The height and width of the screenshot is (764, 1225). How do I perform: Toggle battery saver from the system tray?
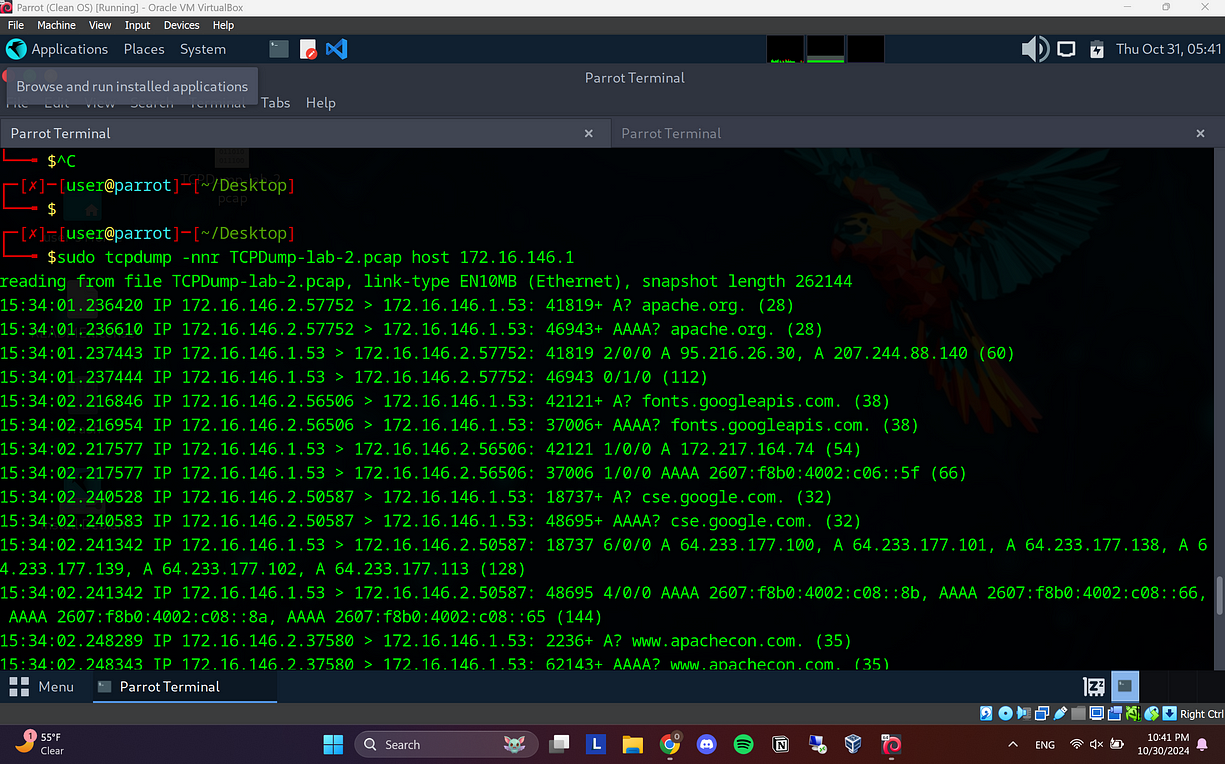point(1117,744)
